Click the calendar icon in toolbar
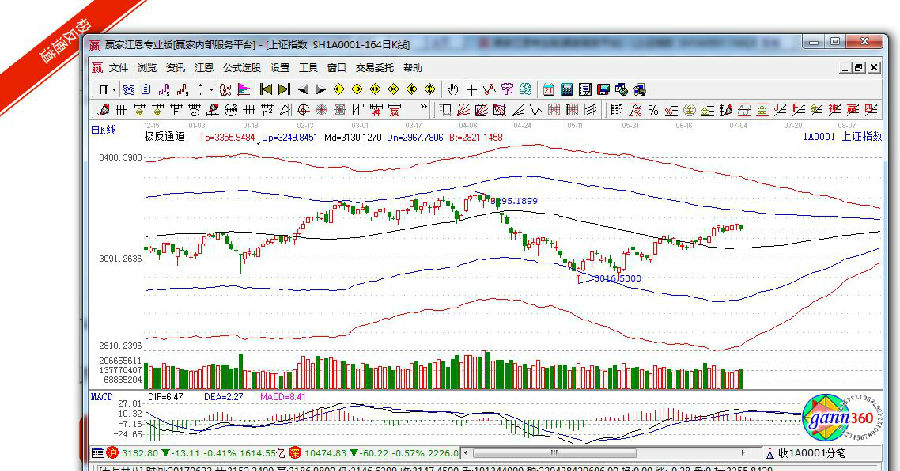This screenshot has width=900, height=471. tap(548, 89)
